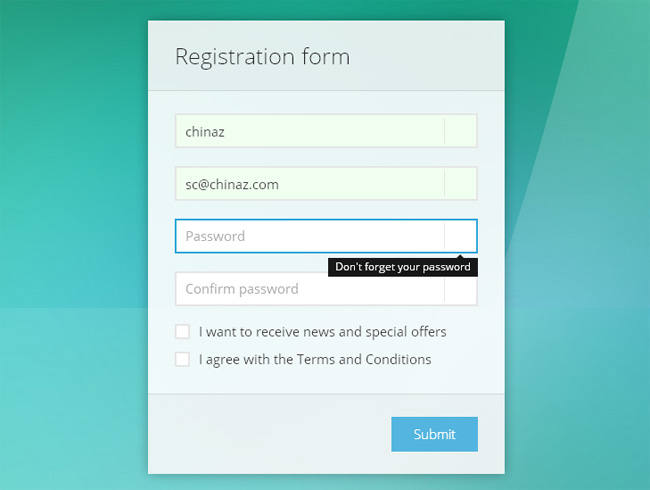Click empty header space right of the title
Image resolution: width=650 pixels, height=490 pixels.
click(x=430, y=56)
